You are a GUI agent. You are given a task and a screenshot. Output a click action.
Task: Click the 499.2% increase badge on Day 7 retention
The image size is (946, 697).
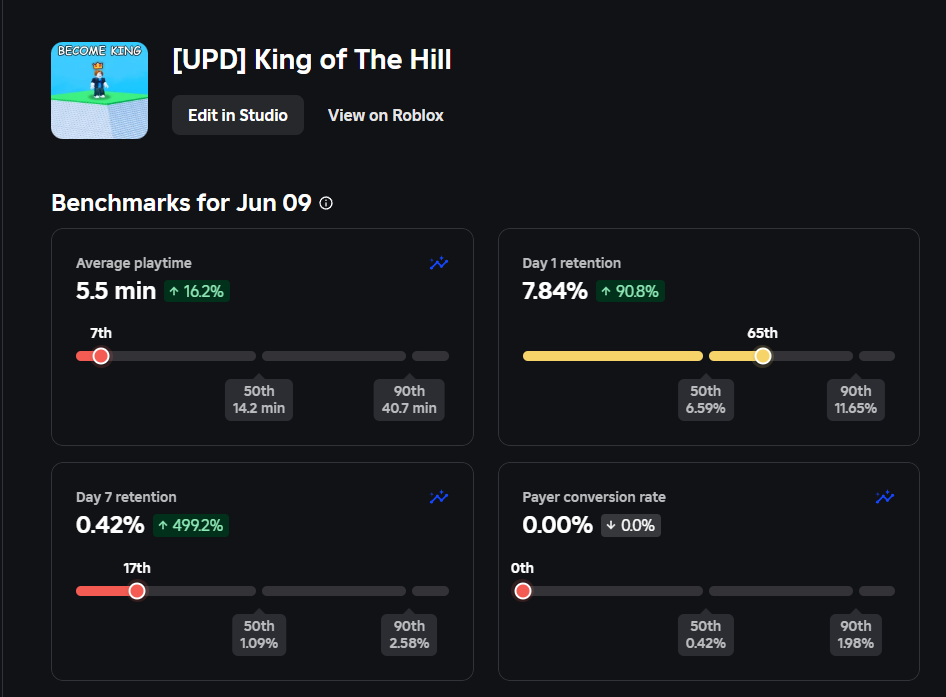(x=191, y=526)
